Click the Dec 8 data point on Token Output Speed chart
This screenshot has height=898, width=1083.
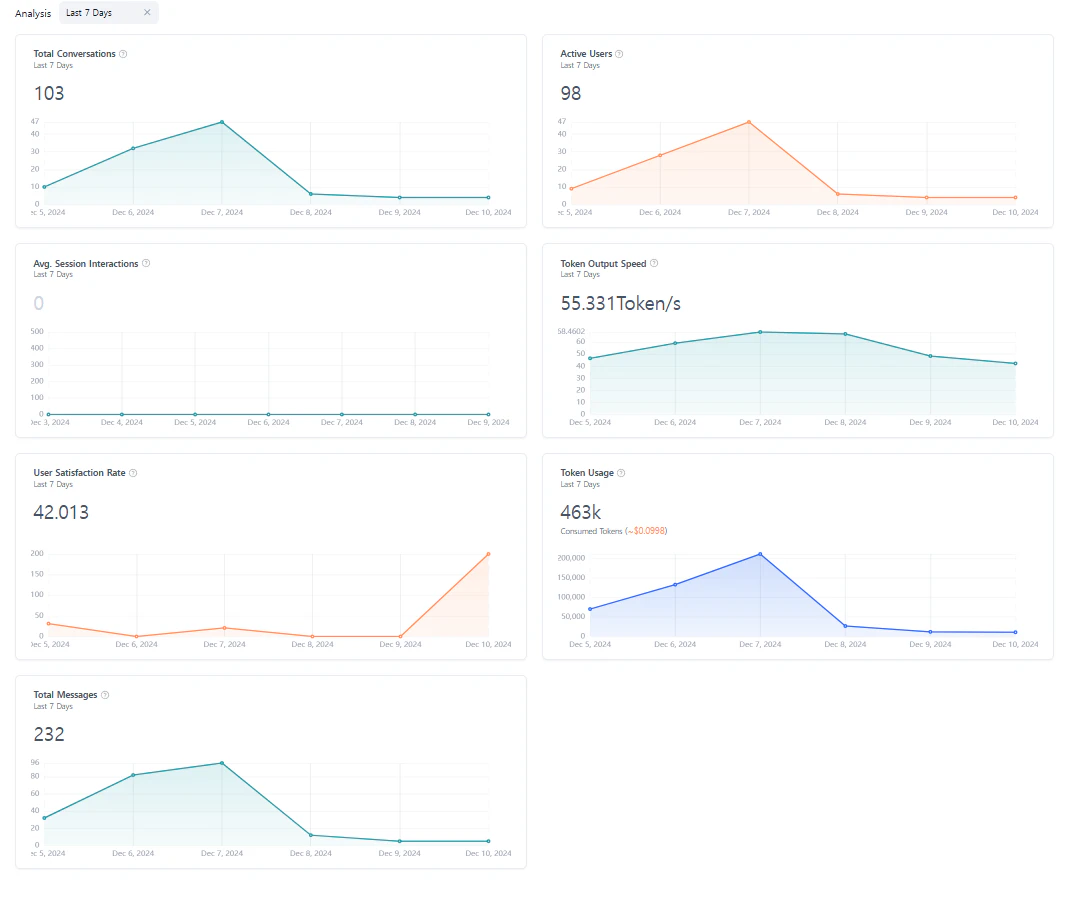[845, 334]
